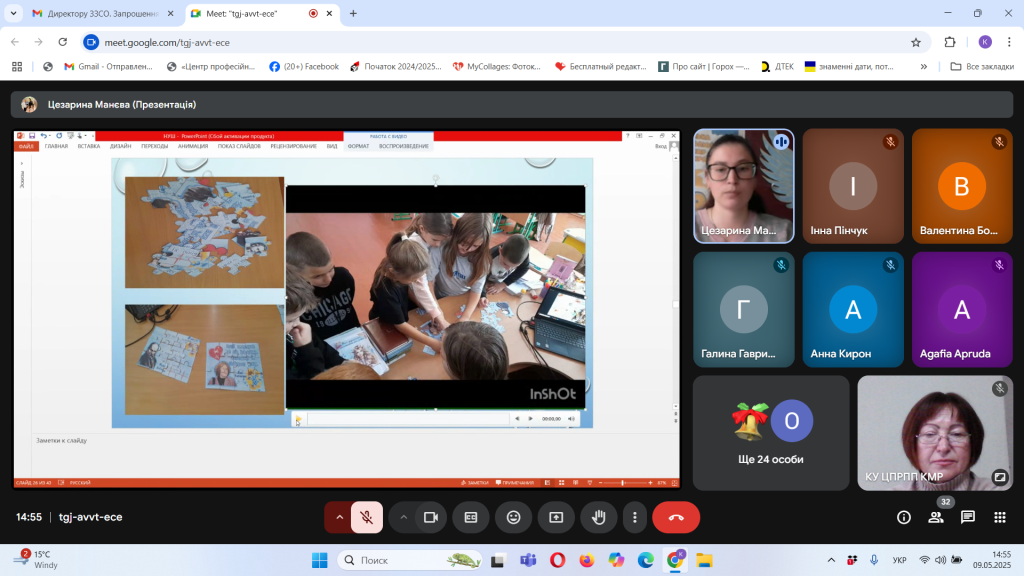Launch Firefox from the taskbar
This screenshot has height=576, width=1024.
(586, 560)
